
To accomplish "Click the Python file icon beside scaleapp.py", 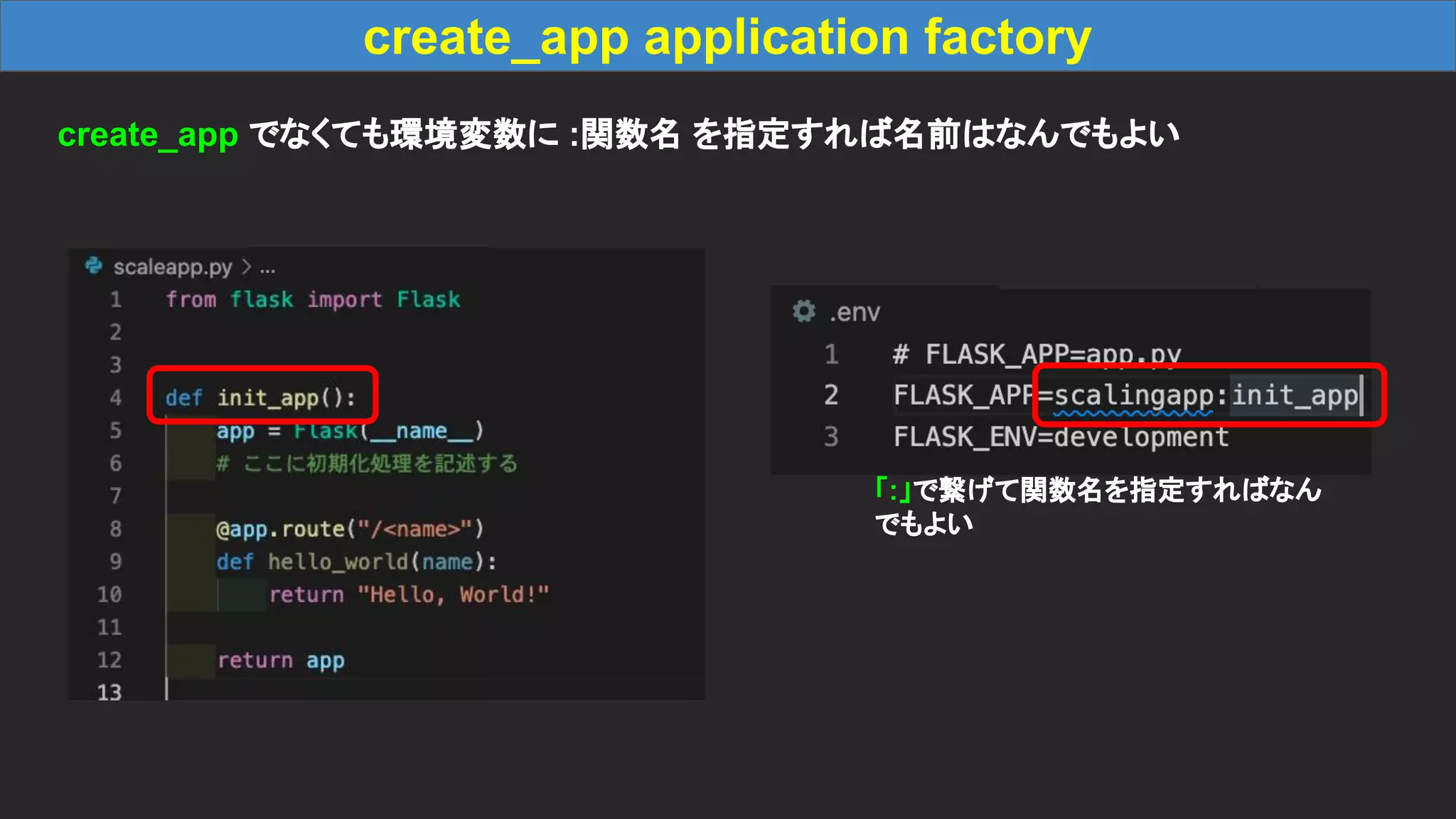I will [93, 266].
